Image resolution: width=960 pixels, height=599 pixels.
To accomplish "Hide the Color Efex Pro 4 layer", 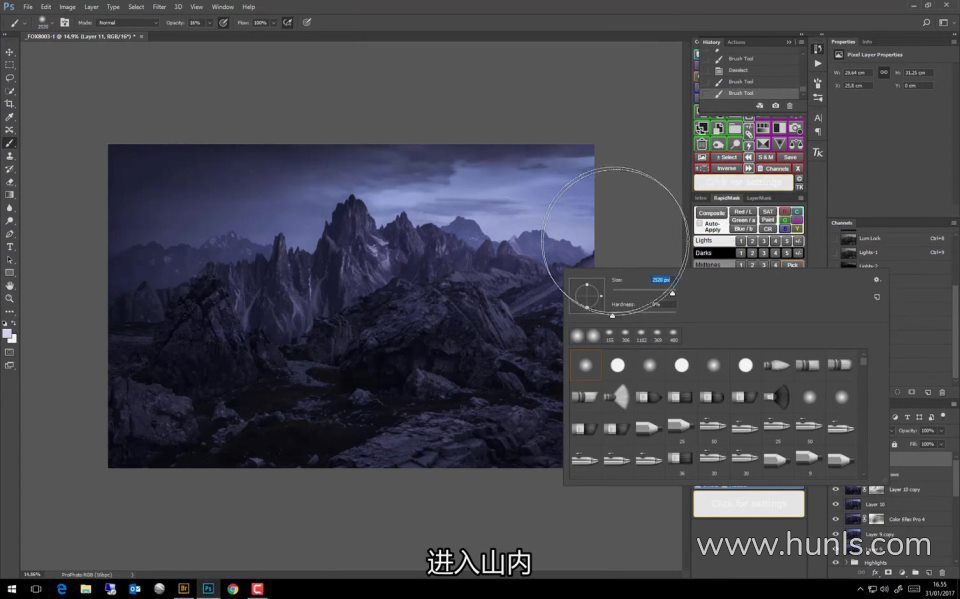I will (x=836, y=519).
